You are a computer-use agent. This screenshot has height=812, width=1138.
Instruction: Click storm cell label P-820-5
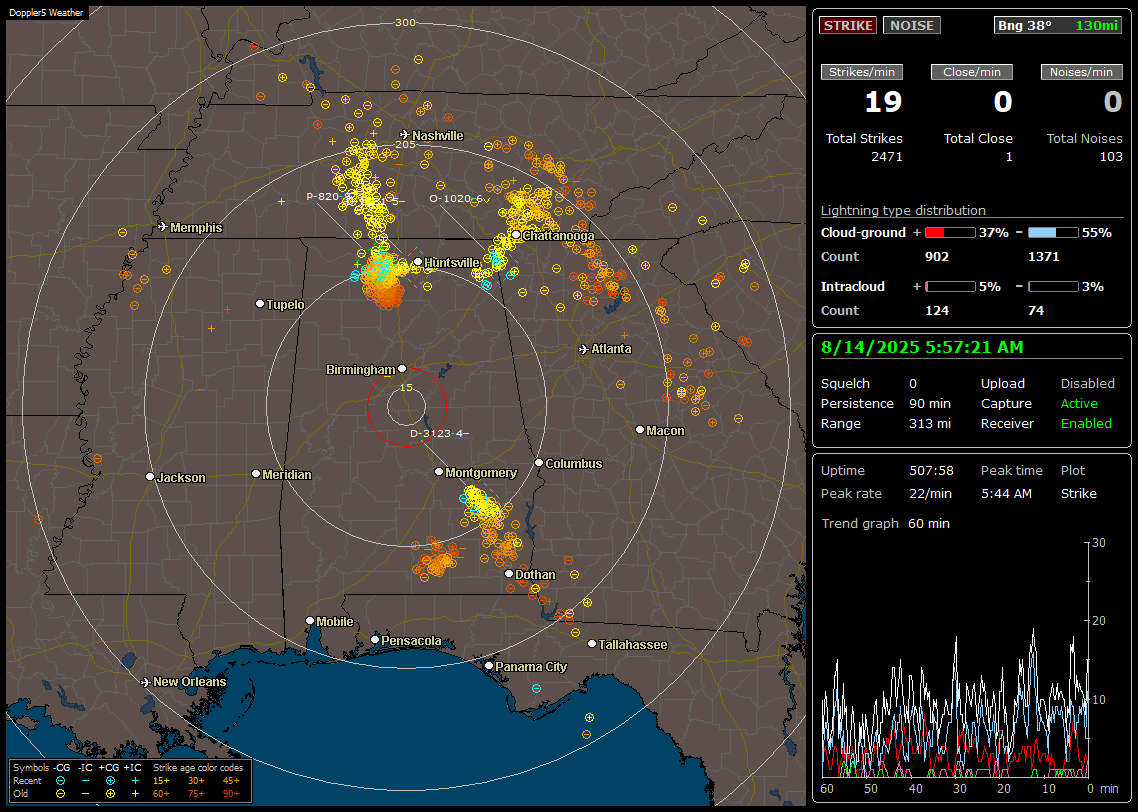coord(328,196)
